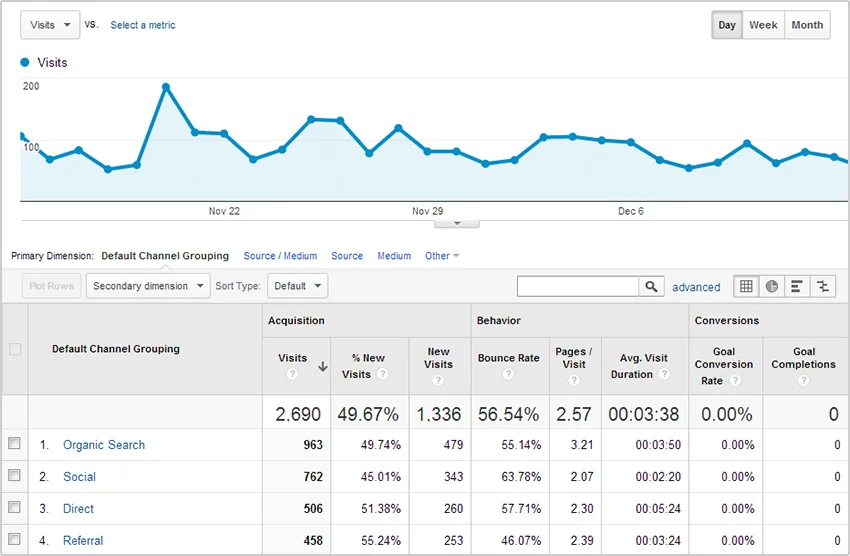This screenshot has width=850, height=556.
Task: Open the advanced filter link
Action: click(696, 287)
